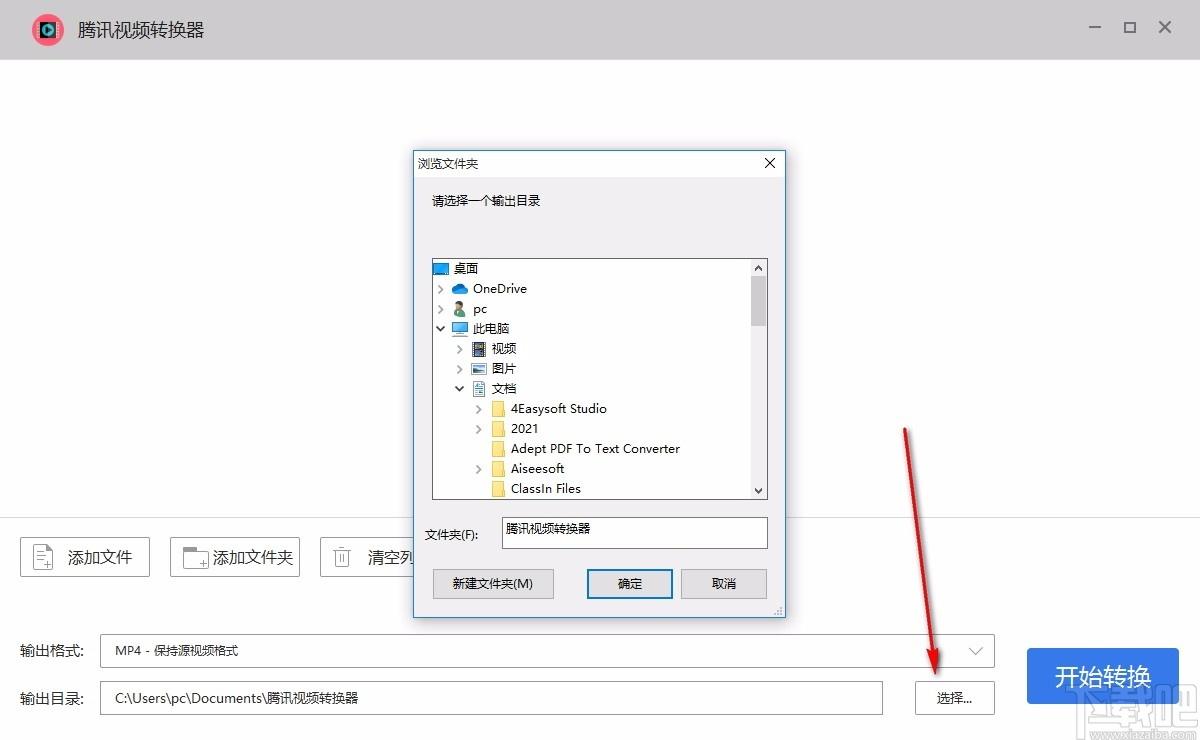This screenshot has height=740, width=1200.
Task: Click the 添加文件夹 button
Action: [235, 557]
